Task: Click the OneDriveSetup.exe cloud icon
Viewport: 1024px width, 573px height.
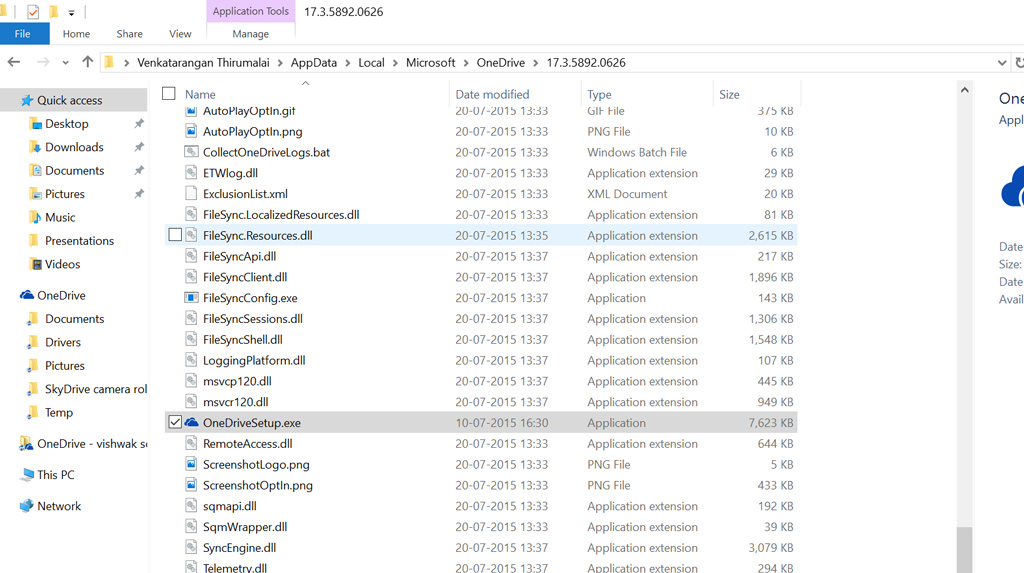Action: coord(191,423)
